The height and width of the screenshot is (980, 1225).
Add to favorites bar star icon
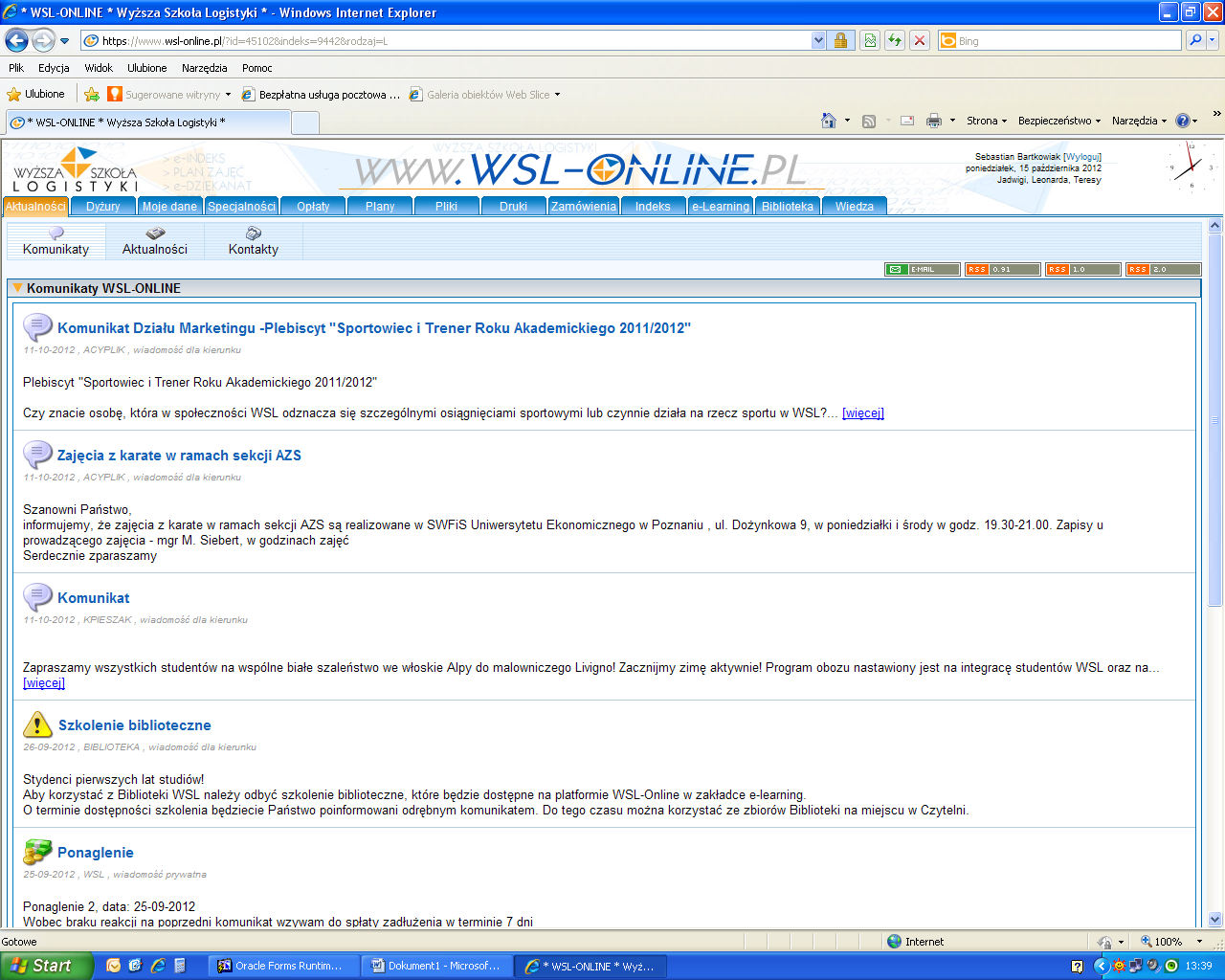coord(92,94)
